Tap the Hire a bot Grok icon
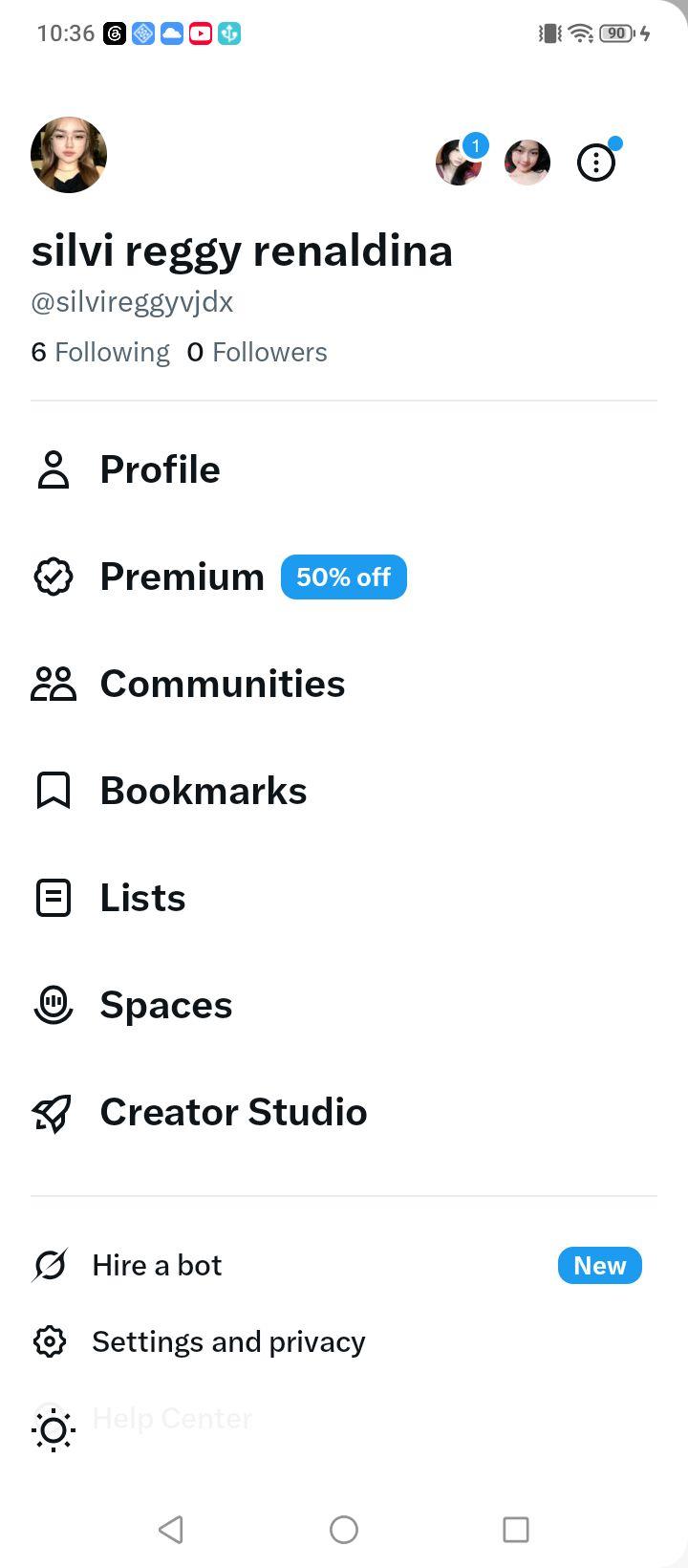 pyautogui.click(x=50, y=1265)
